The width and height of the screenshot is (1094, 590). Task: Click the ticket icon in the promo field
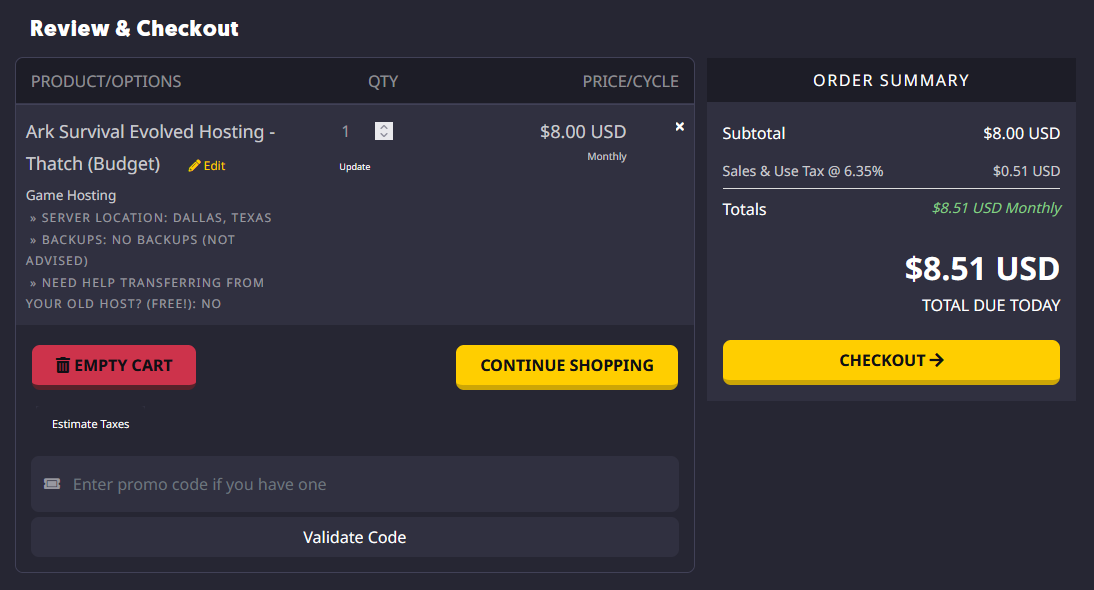coord(52,484)
